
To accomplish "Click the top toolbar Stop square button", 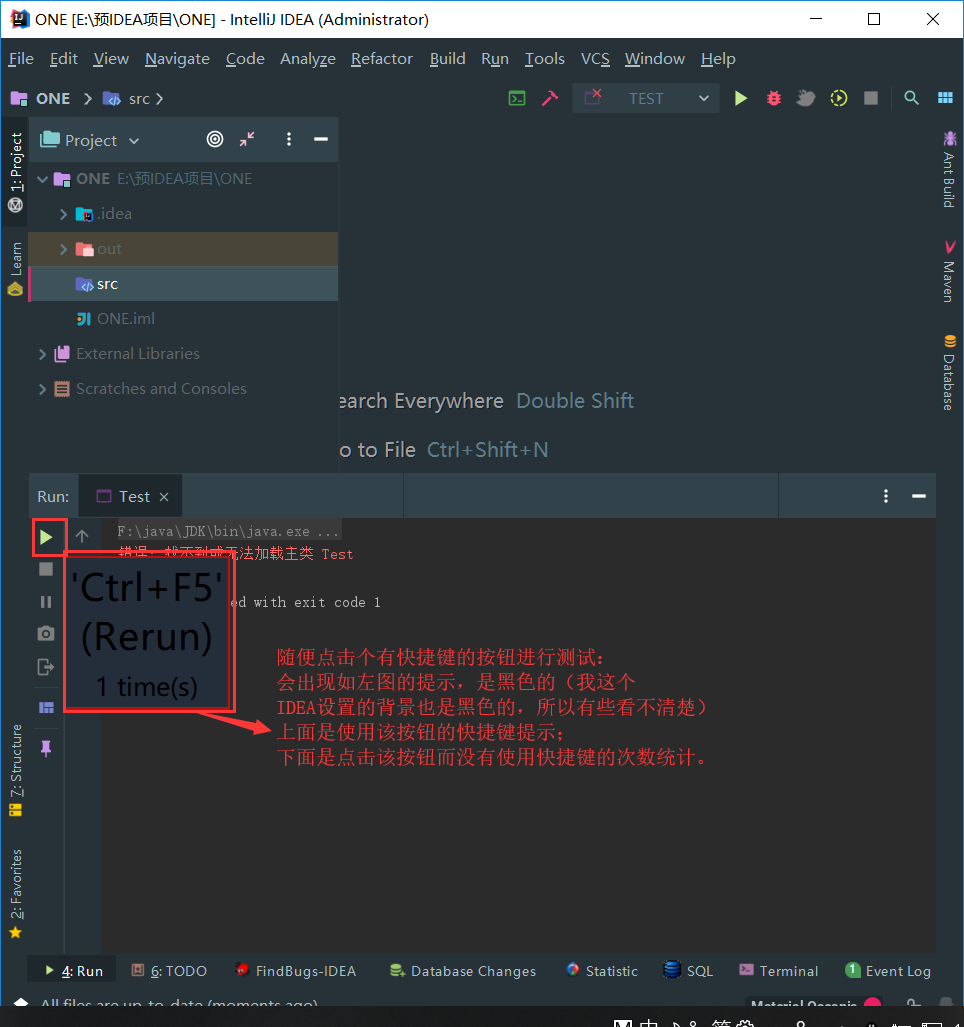I will coord(871,98).
